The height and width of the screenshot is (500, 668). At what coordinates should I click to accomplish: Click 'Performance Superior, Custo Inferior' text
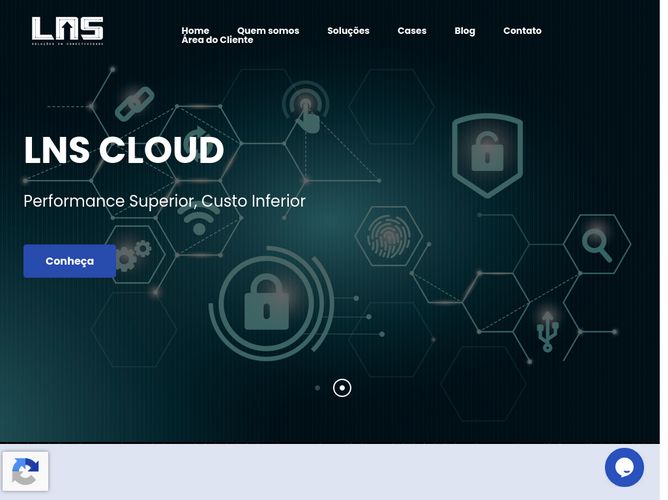point(164,201)
